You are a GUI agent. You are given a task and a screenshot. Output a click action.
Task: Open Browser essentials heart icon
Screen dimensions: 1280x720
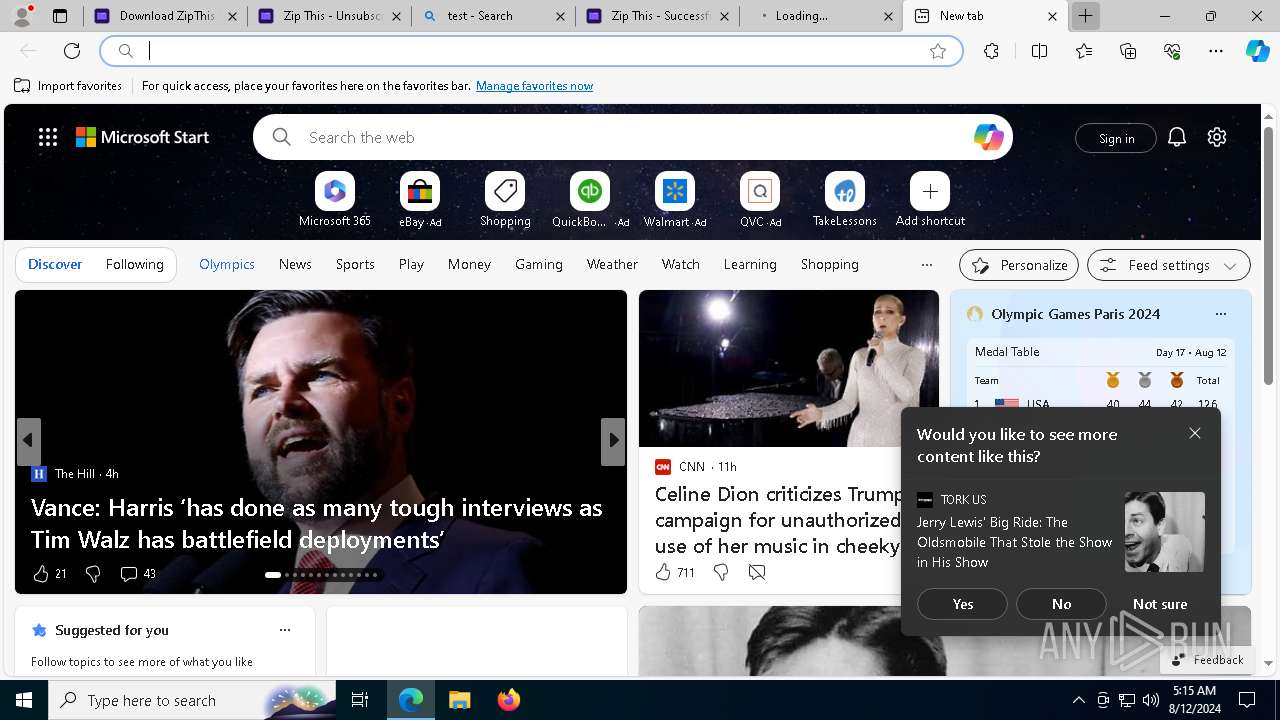tap(1172, 51)
